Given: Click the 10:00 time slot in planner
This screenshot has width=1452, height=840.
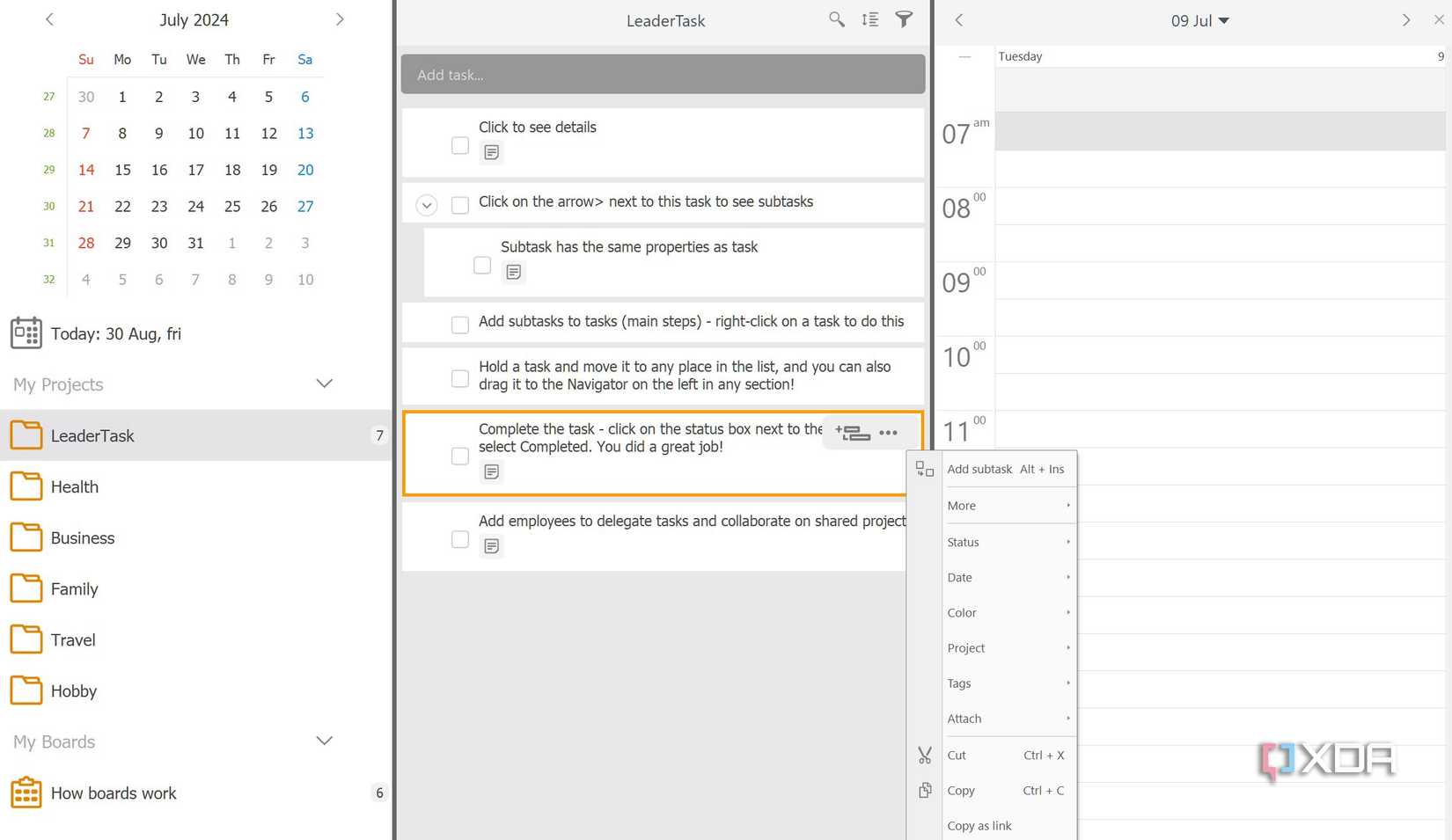Looking at the screenshot, I should tap(1220, 354).
